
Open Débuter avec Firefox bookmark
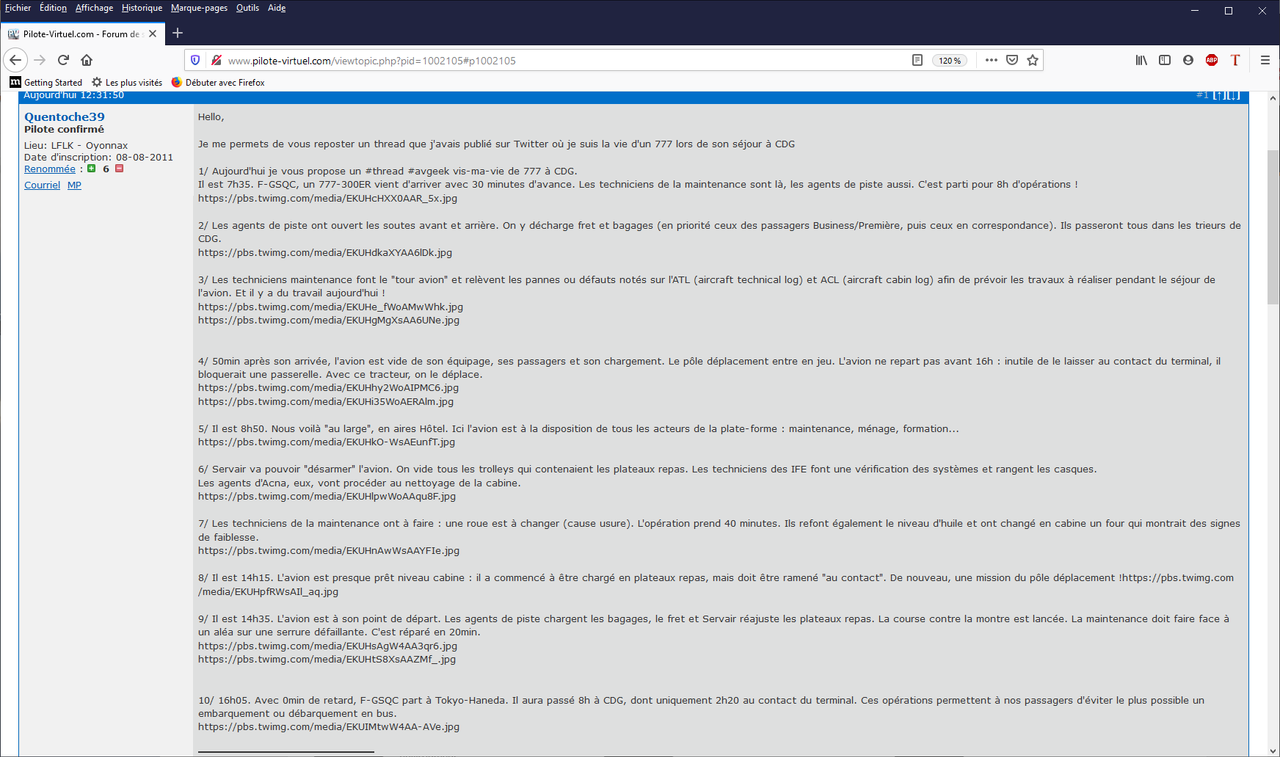pyautogui.click(x=218, y=82)
